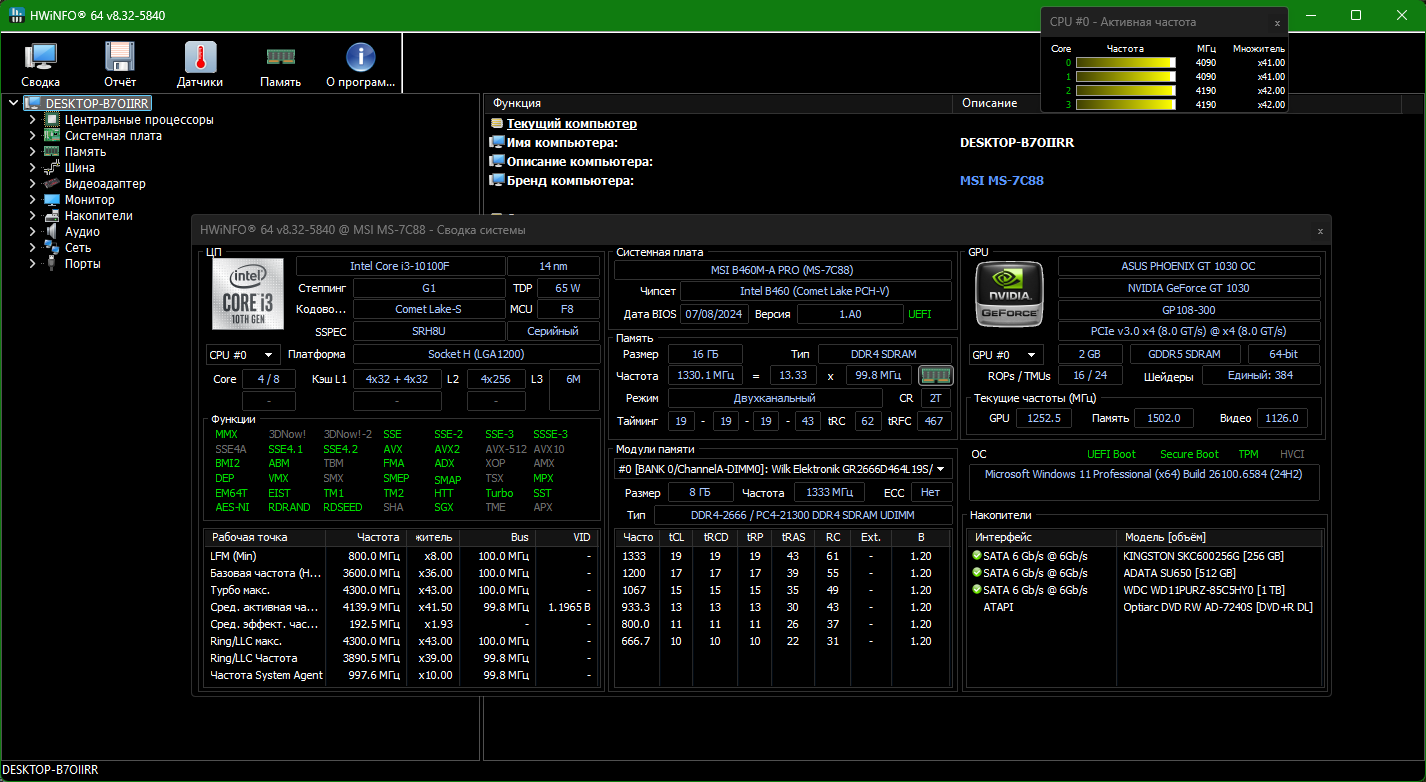1426x782 pixels.
Task: Select Системная плата in the device tree
Action: click(x=112, y=136)
